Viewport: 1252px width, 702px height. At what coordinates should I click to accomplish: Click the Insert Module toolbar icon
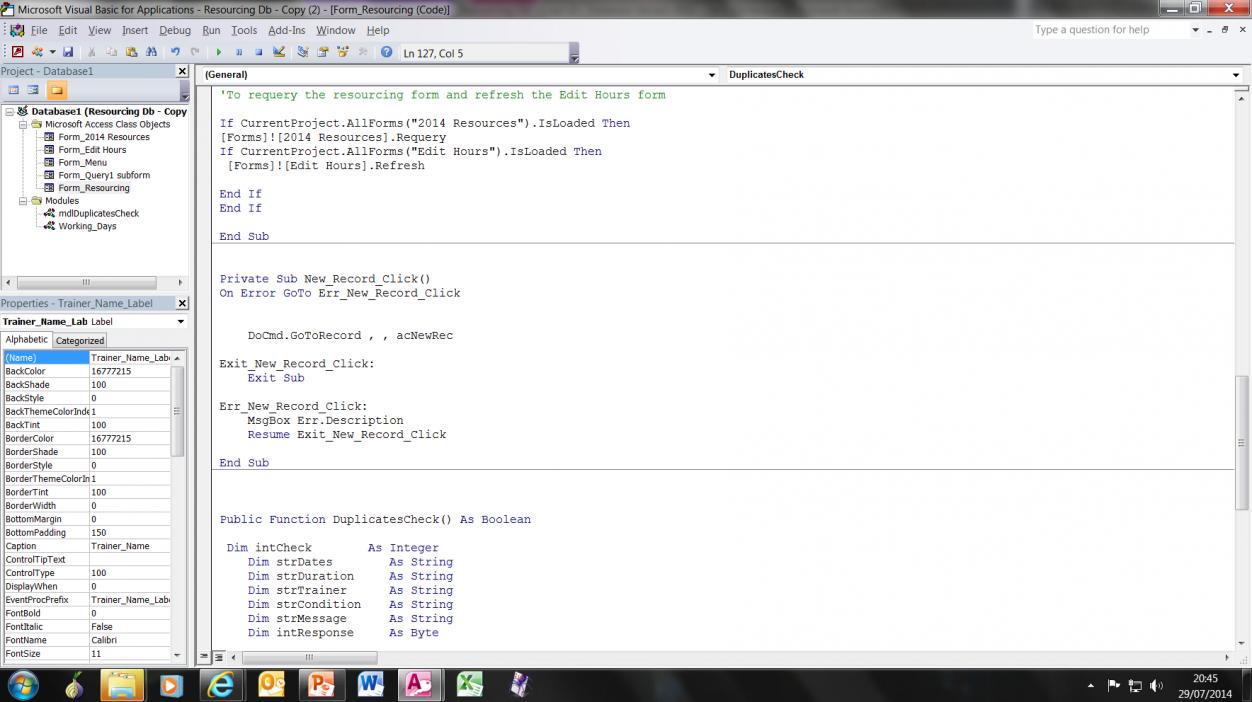37,52
